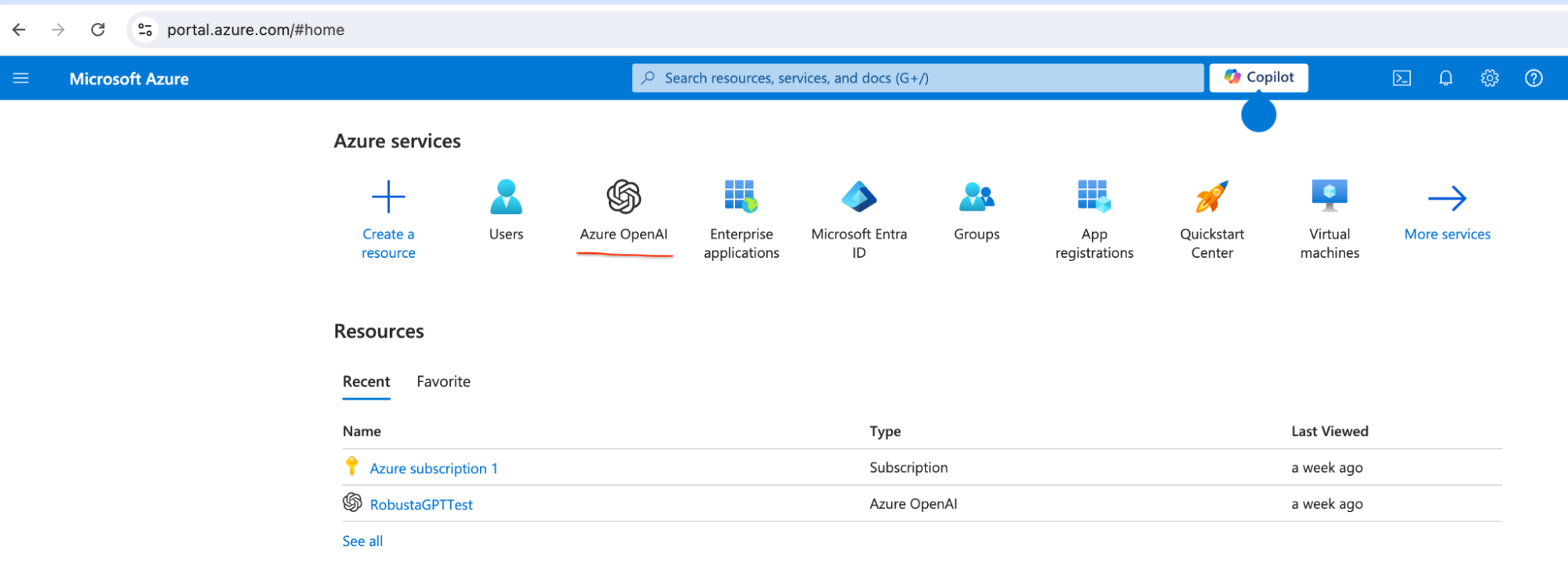Click the More services link text
Viewport: 1568px width, 569px height.
(x=1447, y=234)
